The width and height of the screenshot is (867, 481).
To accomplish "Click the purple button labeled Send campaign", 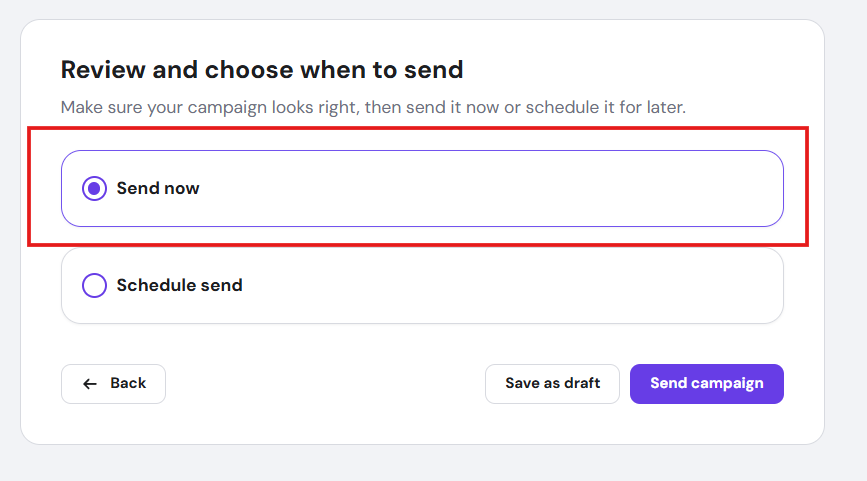I will (x=706, y=384).
